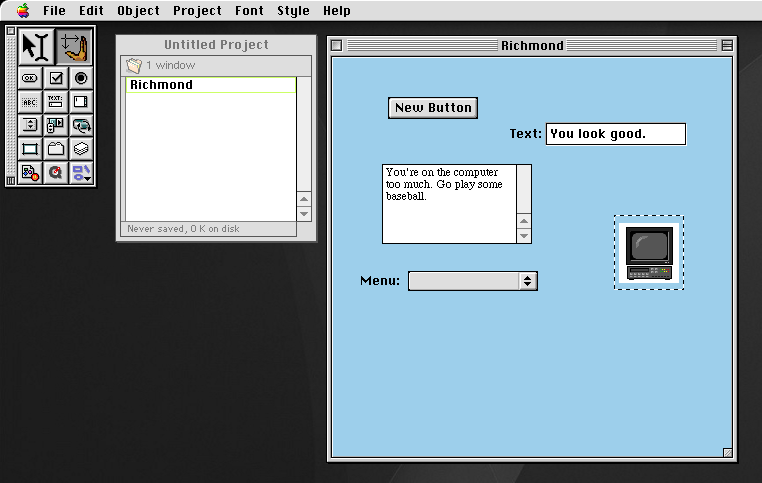Pick the tab folder tool in palette
The height and width of the screenshot is (483, 762).
click(56, 149)
